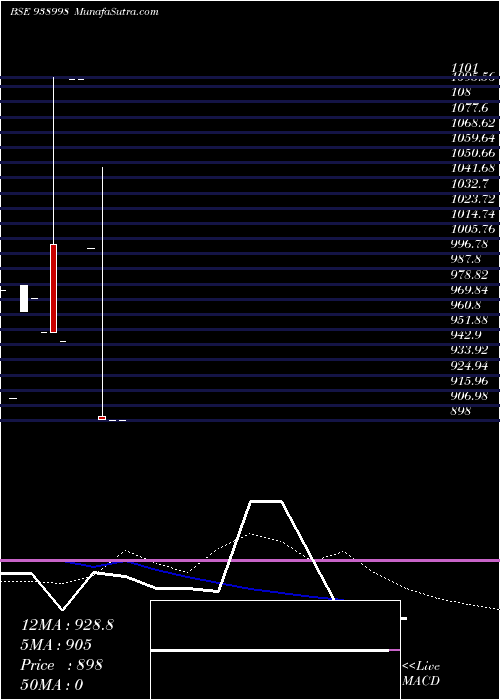Click the white-bordered MACD box

pos(275,650)
